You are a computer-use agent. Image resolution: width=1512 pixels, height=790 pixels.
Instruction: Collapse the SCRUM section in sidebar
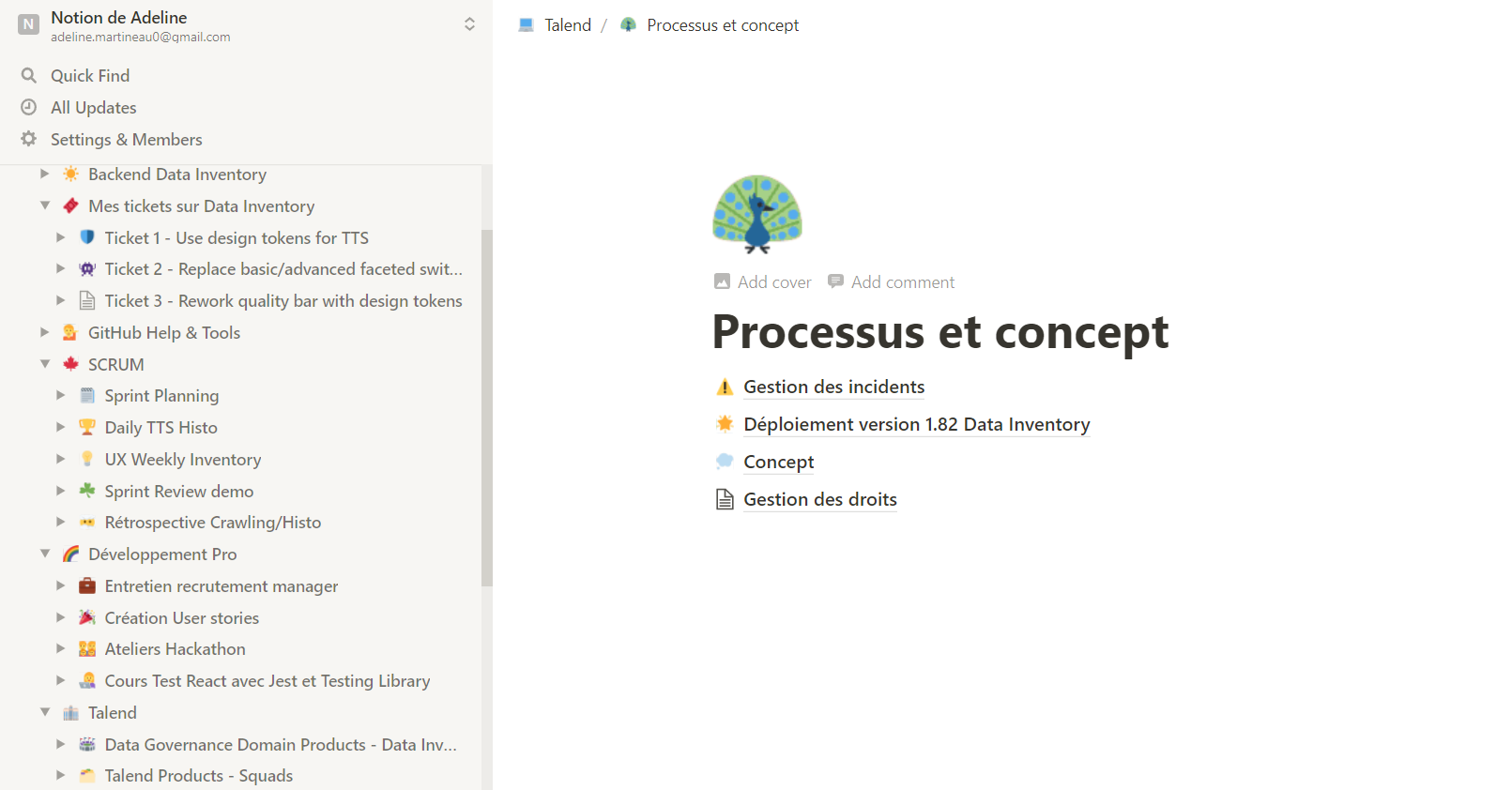(x=45, y=364)
